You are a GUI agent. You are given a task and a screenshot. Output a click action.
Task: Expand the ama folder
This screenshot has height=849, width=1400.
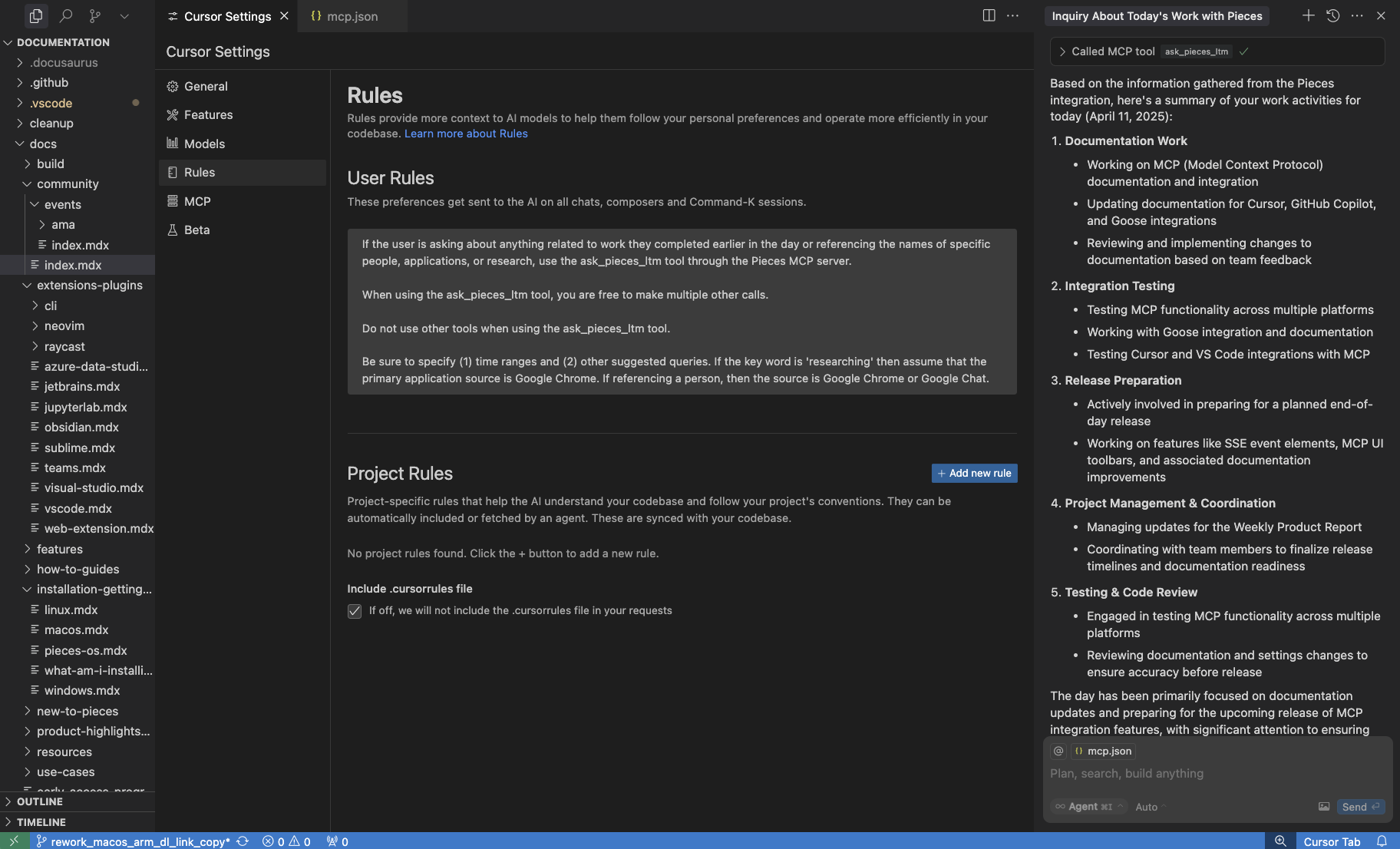tap(78, 224)
